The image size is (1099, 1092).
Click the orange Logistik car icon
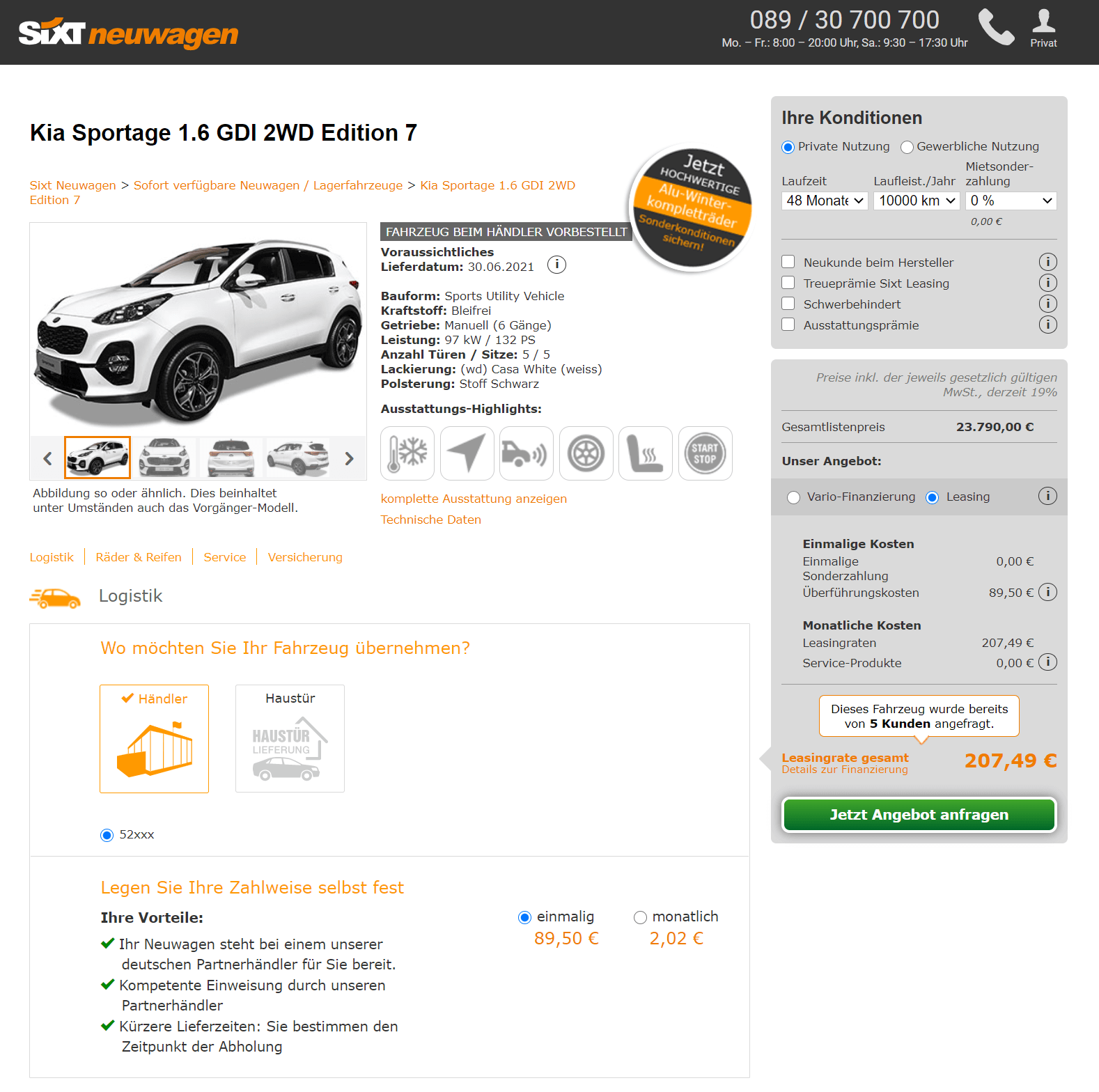click(55, 598)
